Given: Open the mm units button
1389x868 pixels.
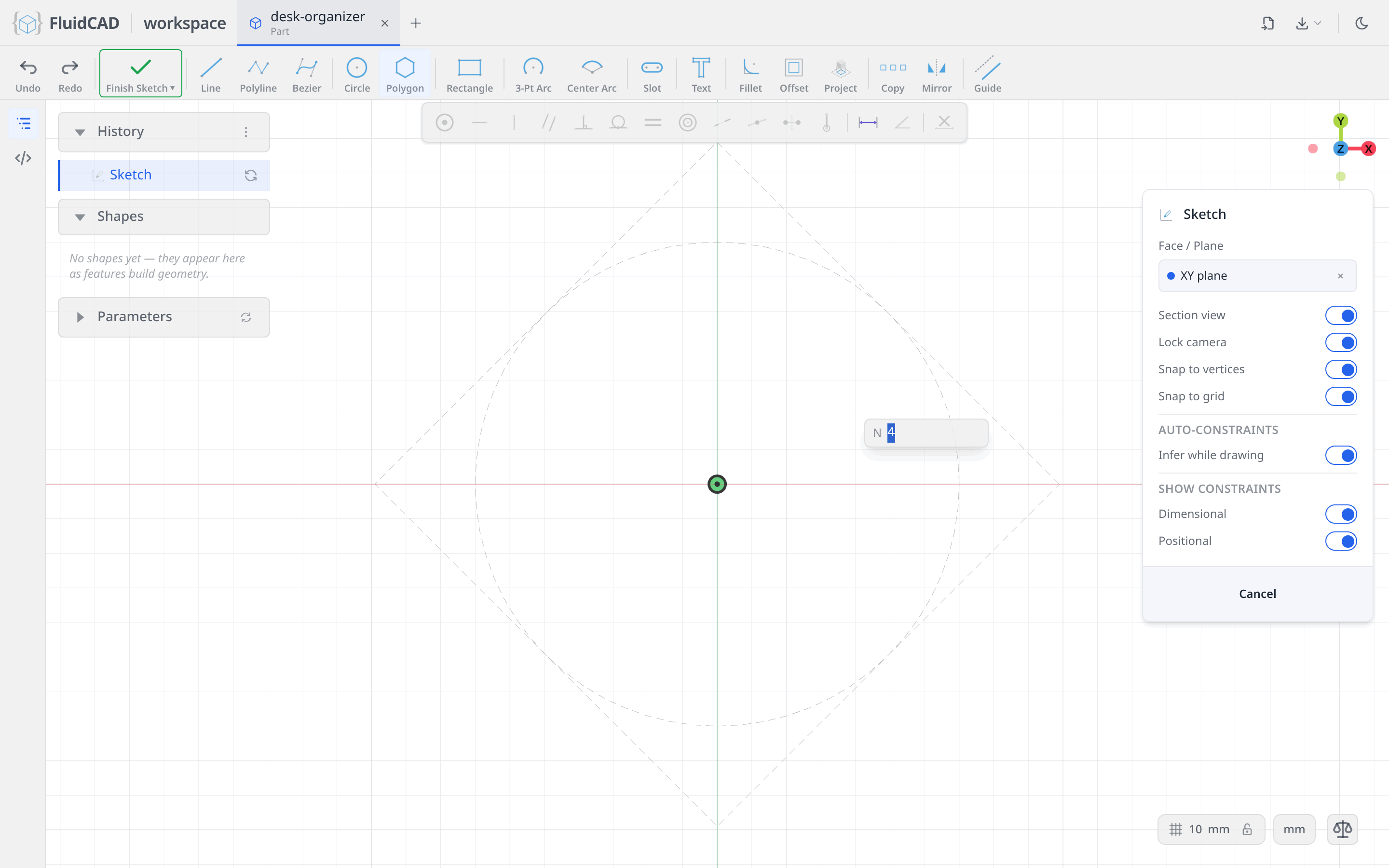Looking at the screenshot, I should coord(1294,829).
